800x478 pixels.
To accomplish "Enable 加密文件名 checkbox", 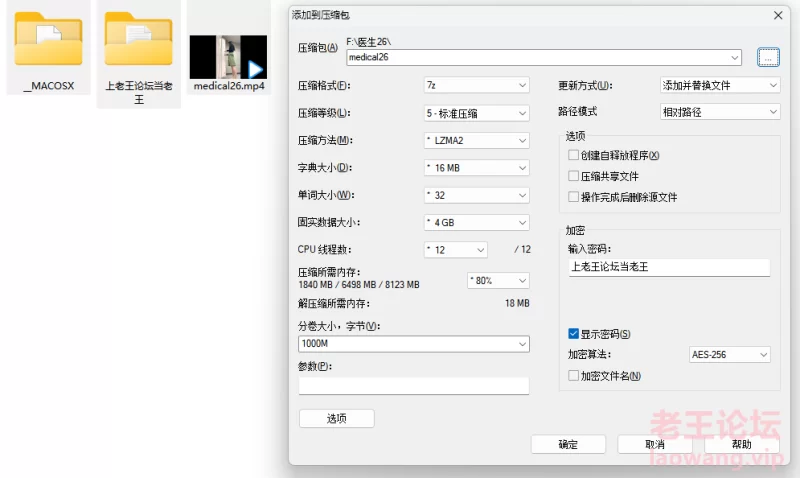I will tap(573, 375).
